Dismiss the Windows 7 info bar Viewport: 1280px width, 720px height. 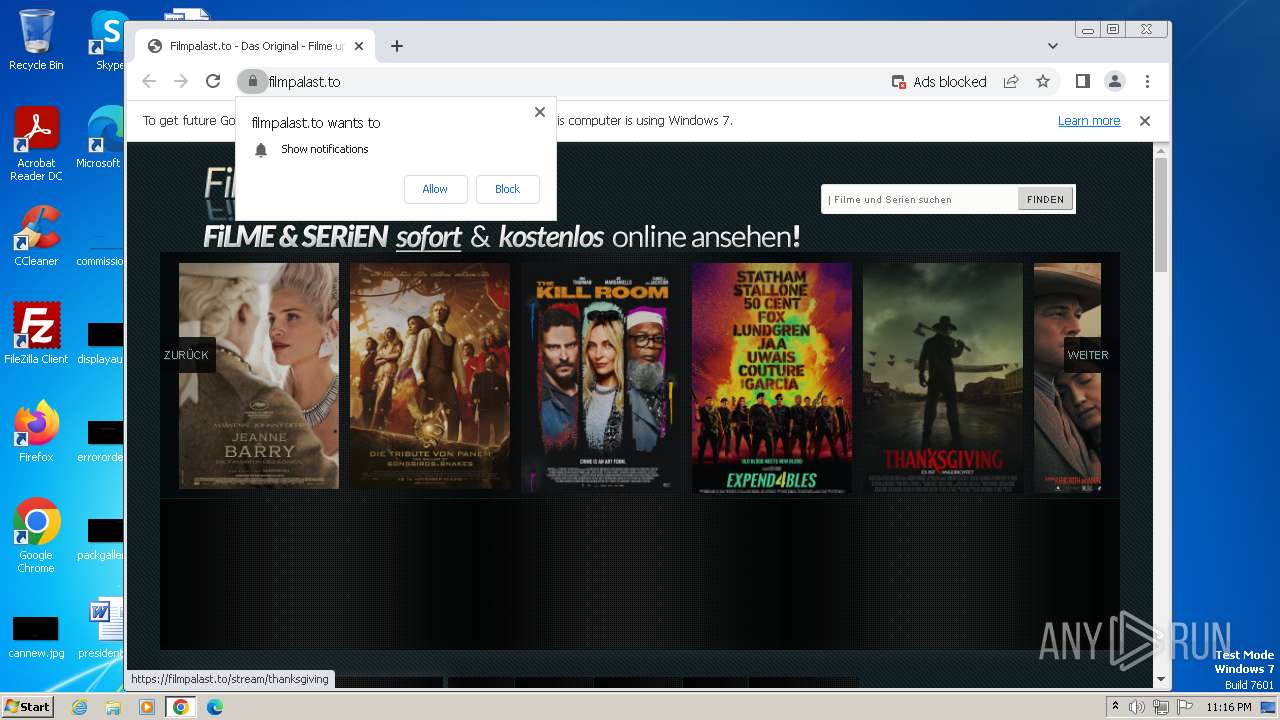[x=1145, y=120]
